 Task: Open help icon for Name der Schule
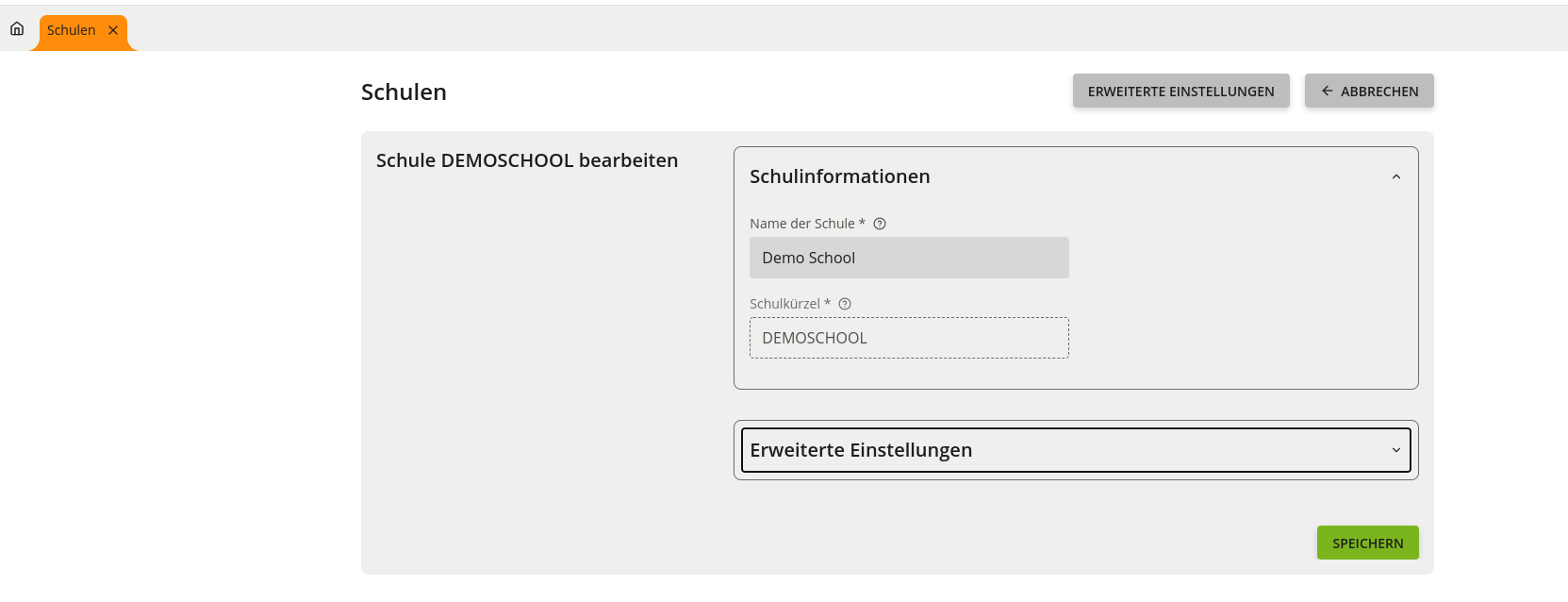[x=880, y=224]
